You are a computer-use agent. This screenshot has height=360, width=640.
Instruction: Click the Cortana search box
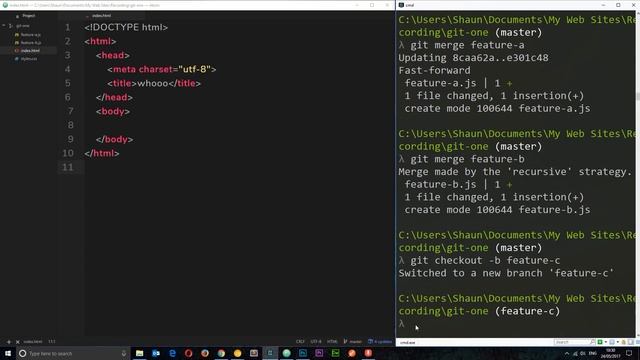73,353
